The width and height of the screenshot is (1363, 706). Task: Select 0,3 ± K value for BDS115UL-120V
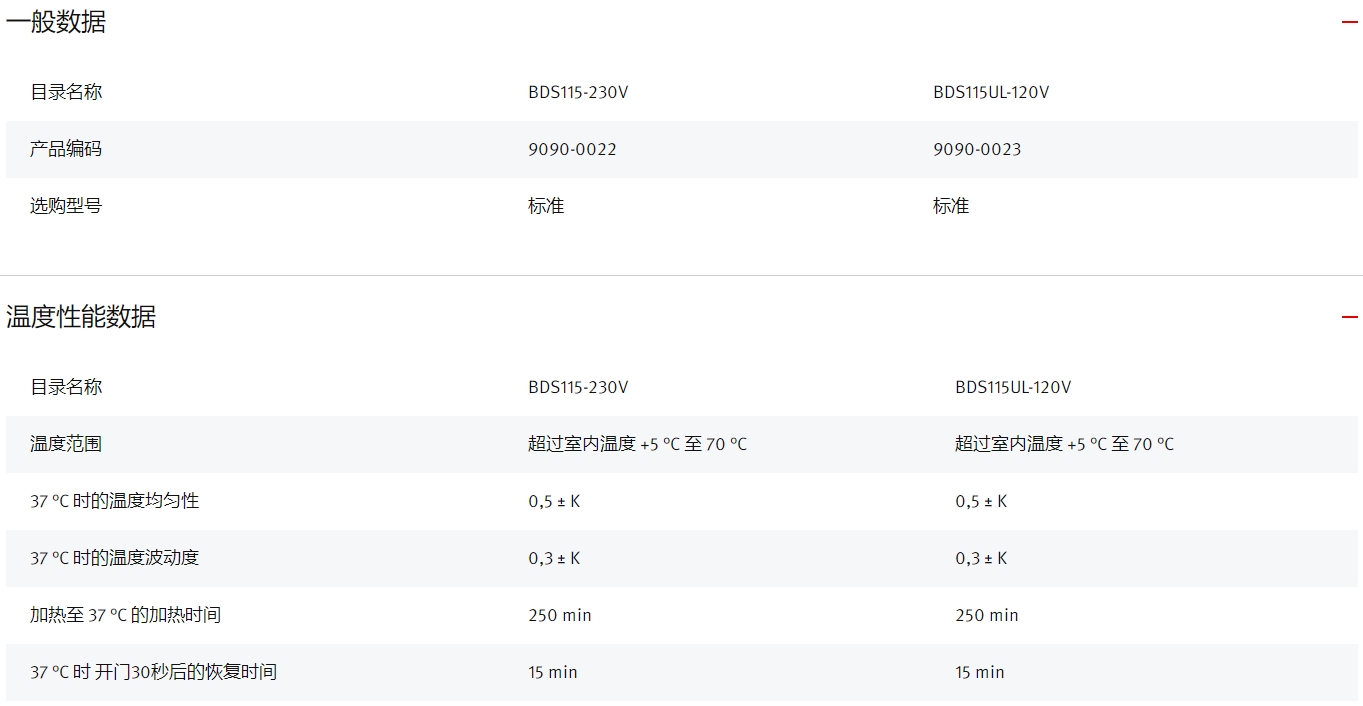pyautogui.click(x=981, y=558)
